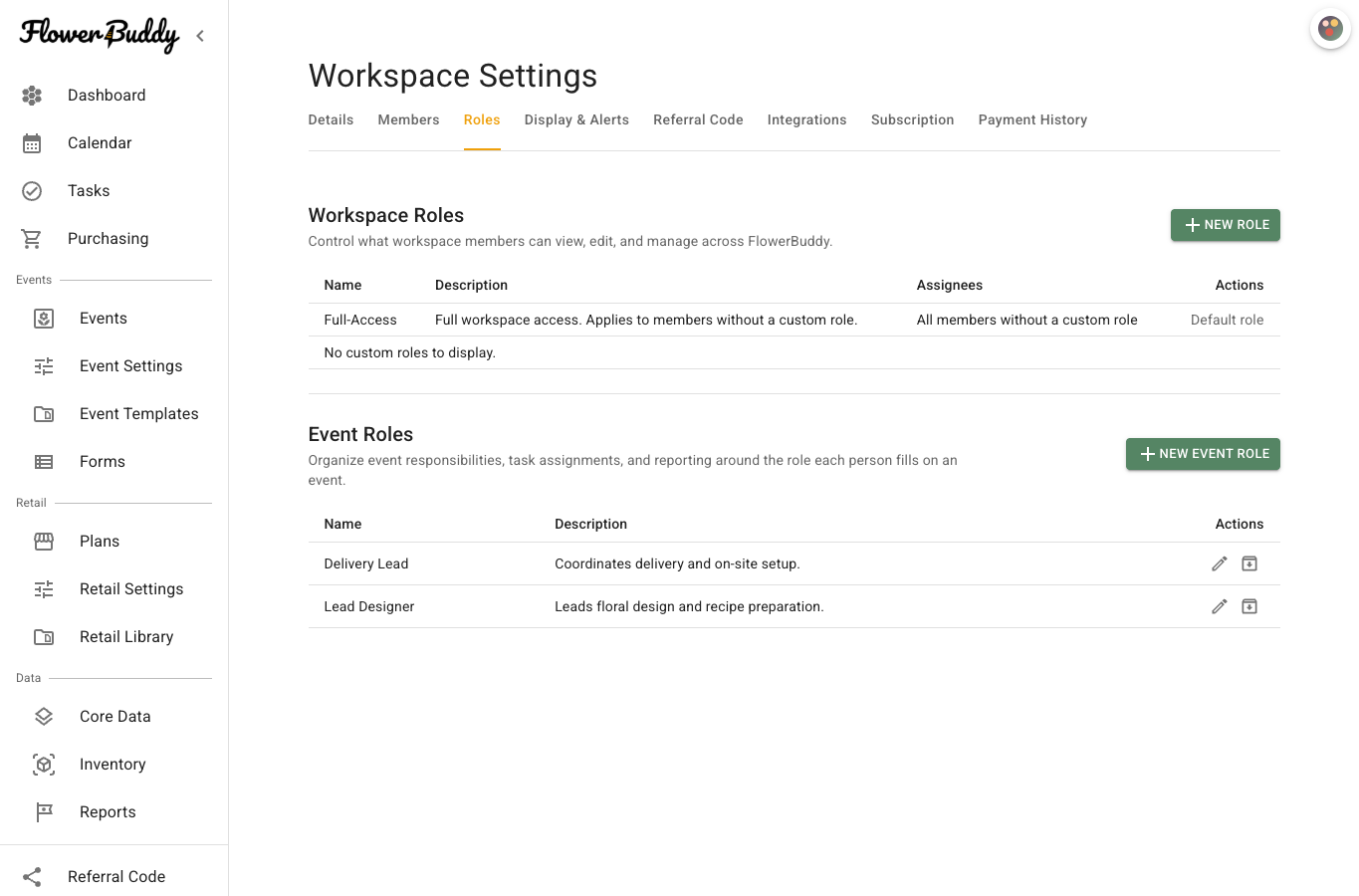Image resolution: width=1359 pixels, height=896 pixels.
Task: Open the user avatar menu
Action: click(x=1330, y=29)
